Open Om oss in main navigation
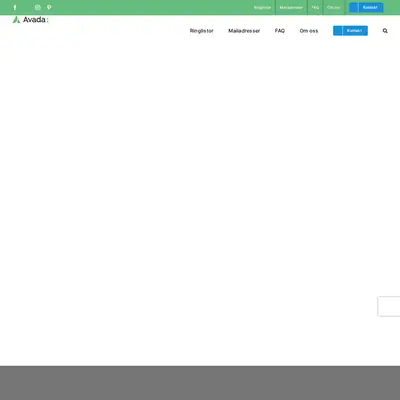Viewport: 400px width, 400px height. [x=309, y=31]
